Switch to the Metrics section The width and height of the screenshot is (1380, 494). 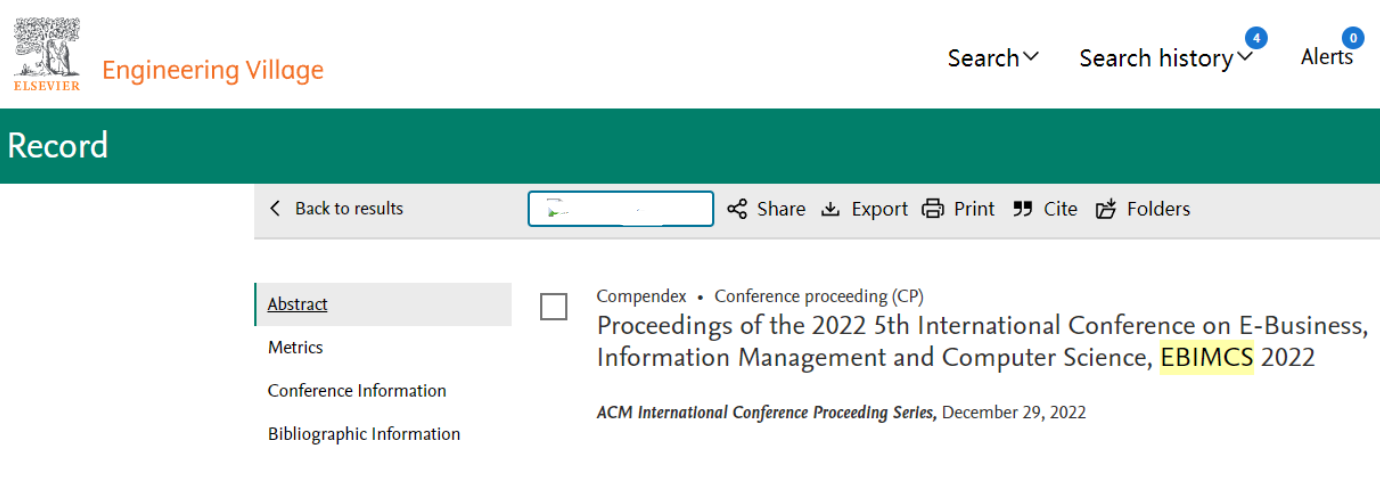click(295, 347)
